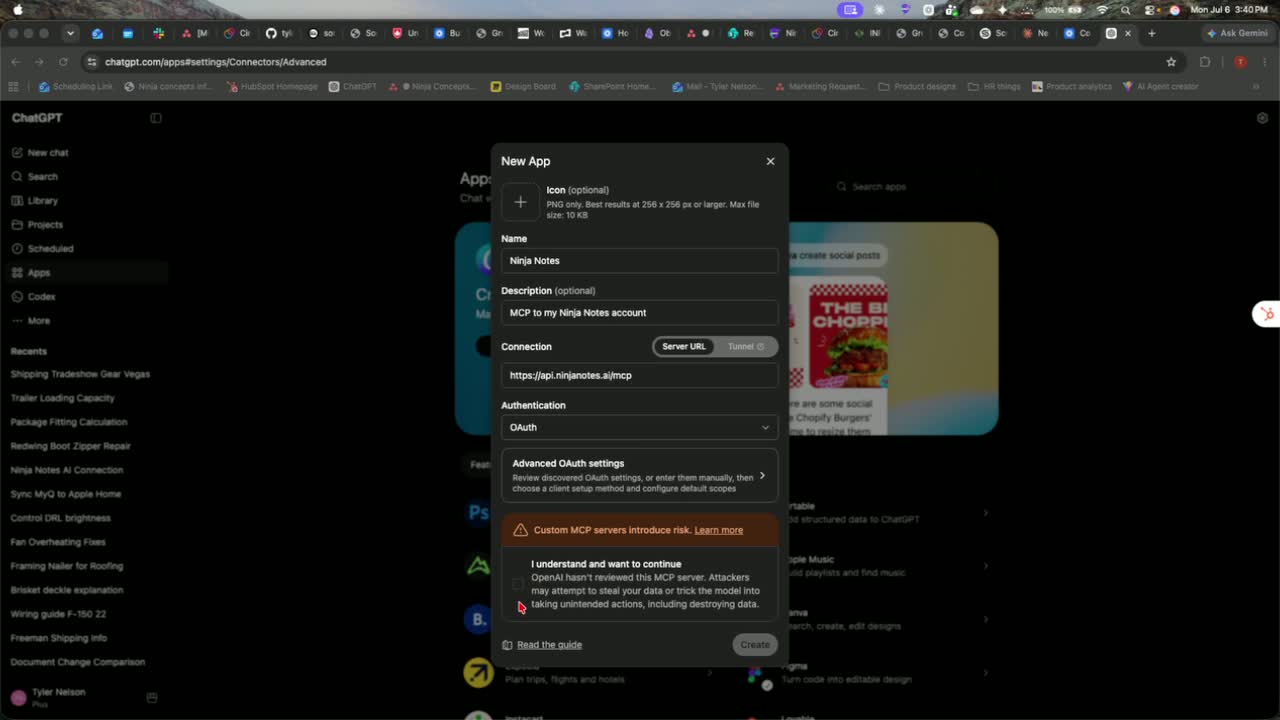Open the Design Board bookmark

coord(523,87)
